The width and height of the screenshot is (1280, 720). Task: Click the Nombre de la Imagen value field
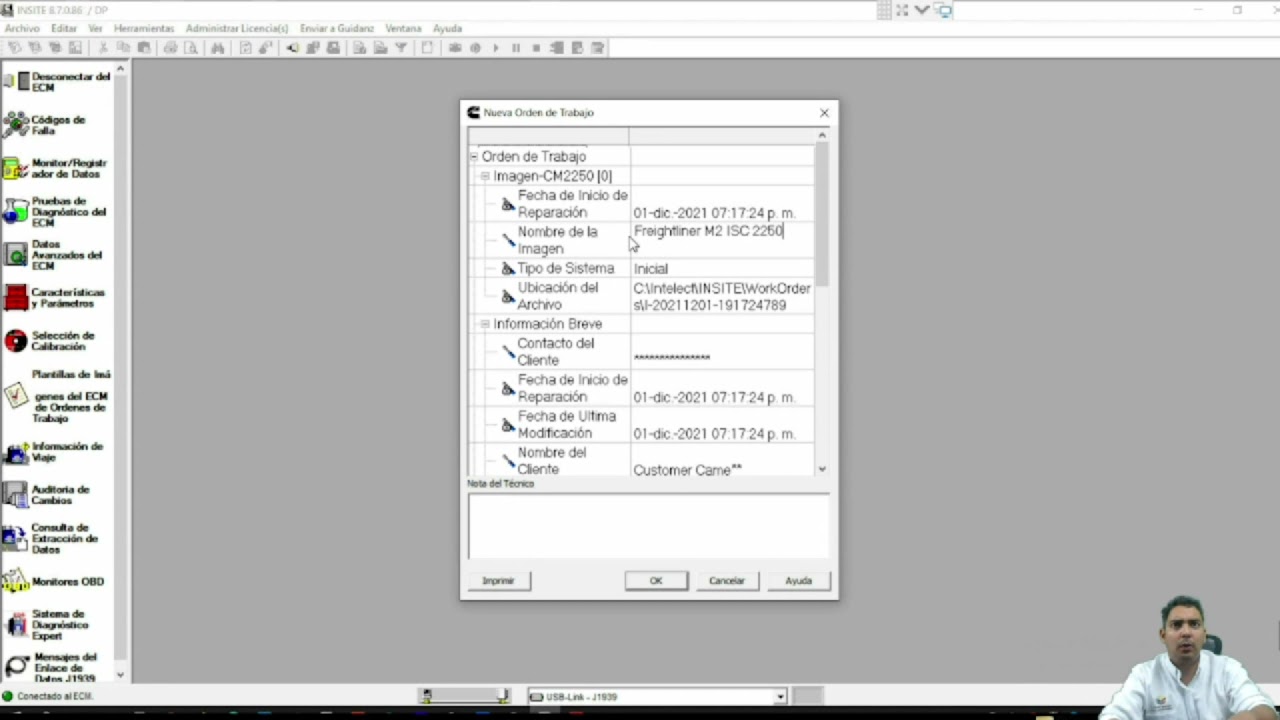pyautogui.click(x=721, y=240)
